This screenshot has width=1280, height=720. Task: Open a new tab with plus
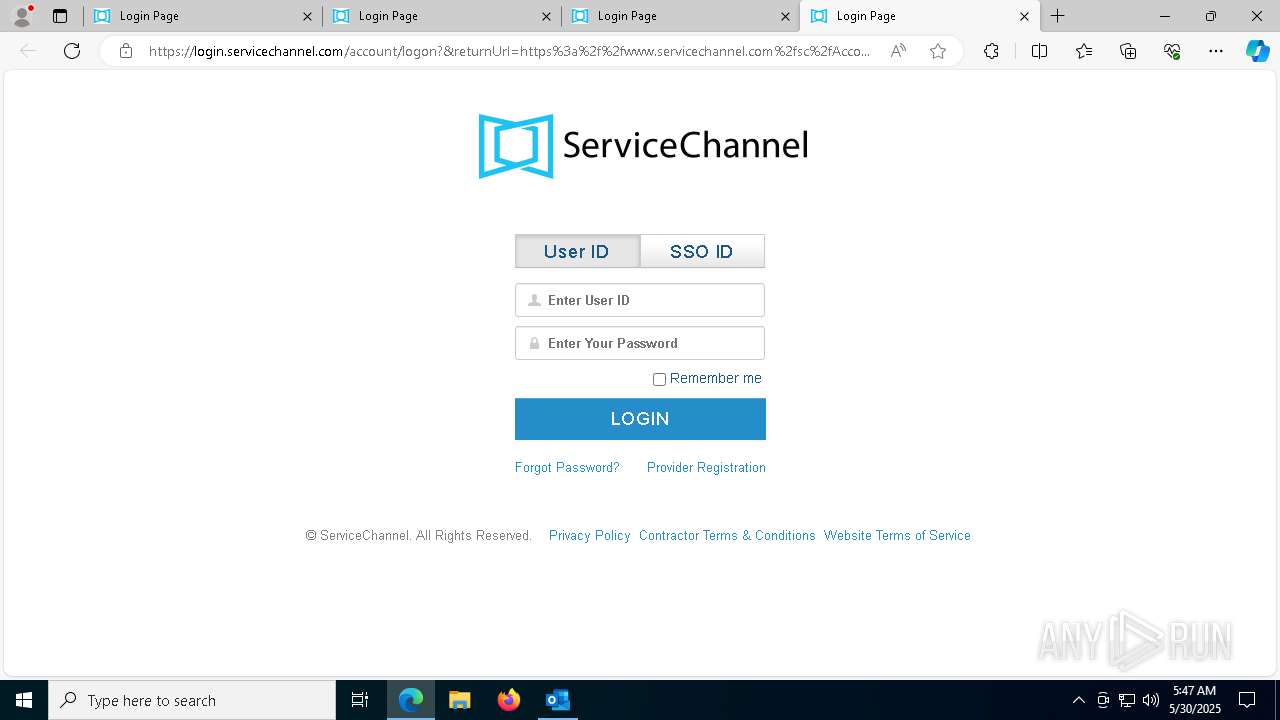[x=1057, y=16]
